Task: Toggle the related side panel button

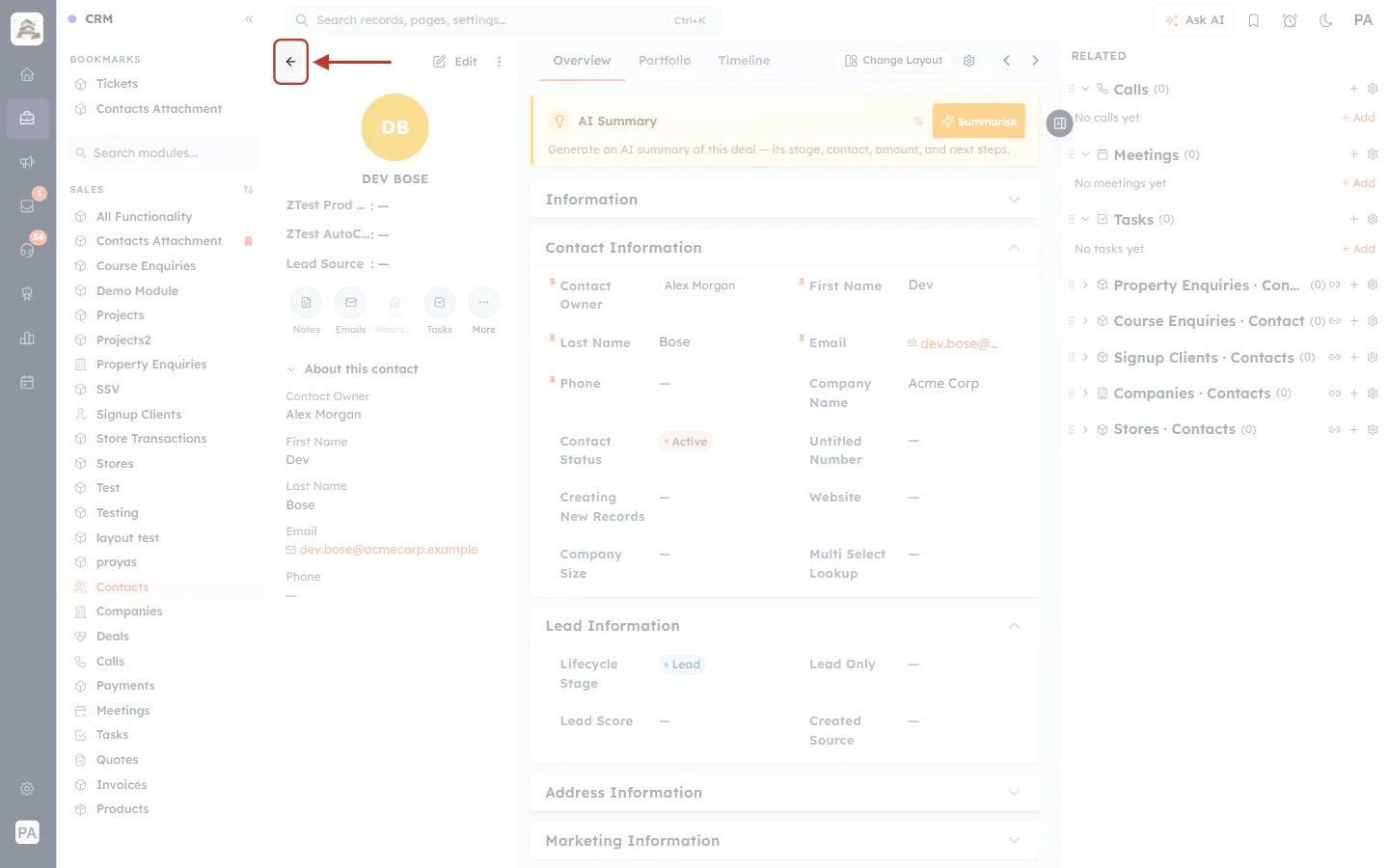Action: (1059, 123)
